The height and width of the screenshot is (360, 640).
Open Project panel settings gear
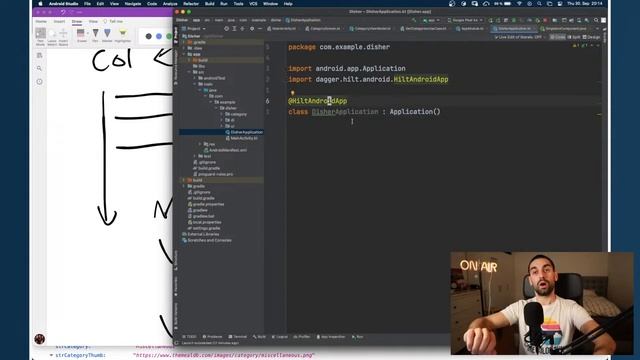coord(252,29)
